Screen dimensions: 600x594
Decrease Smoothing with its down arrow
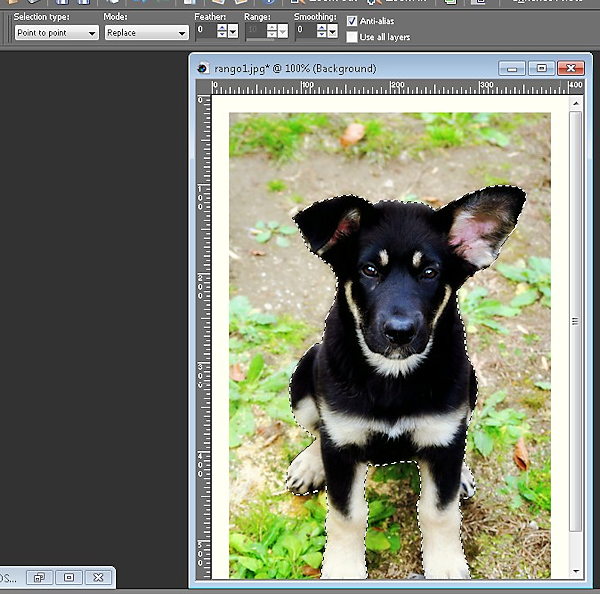coord(322,34)
